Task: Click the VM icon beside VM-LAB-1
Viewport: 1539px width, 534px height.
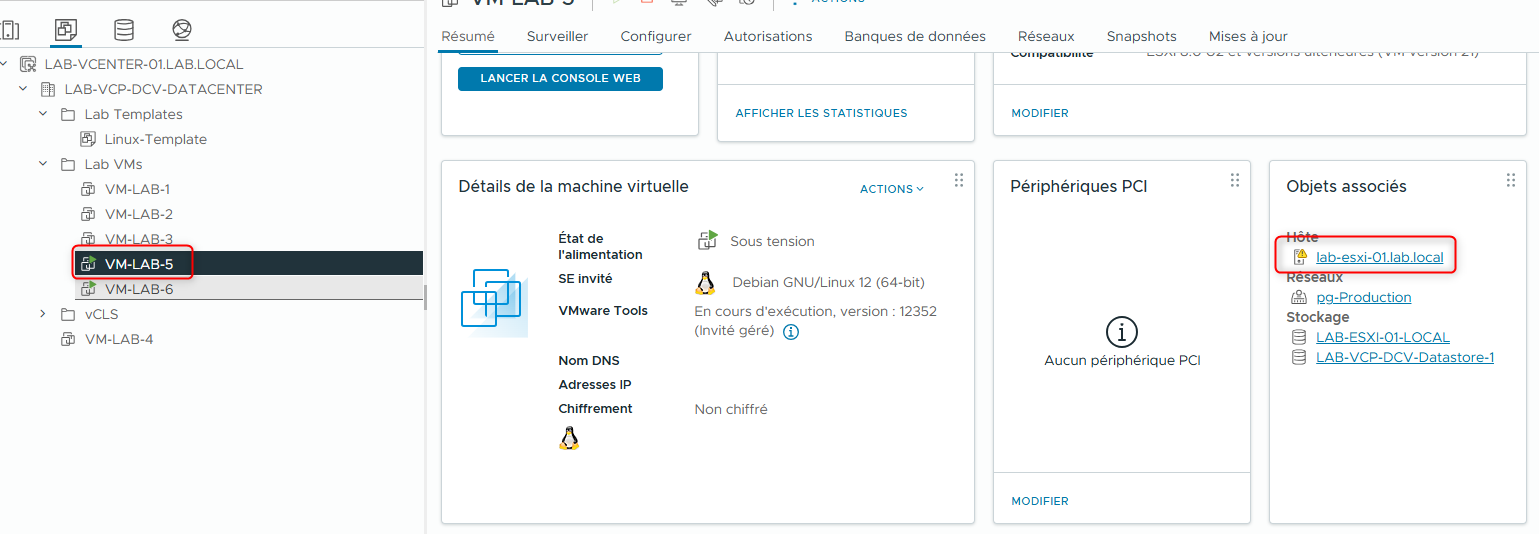Action: [x=88, y=189]
